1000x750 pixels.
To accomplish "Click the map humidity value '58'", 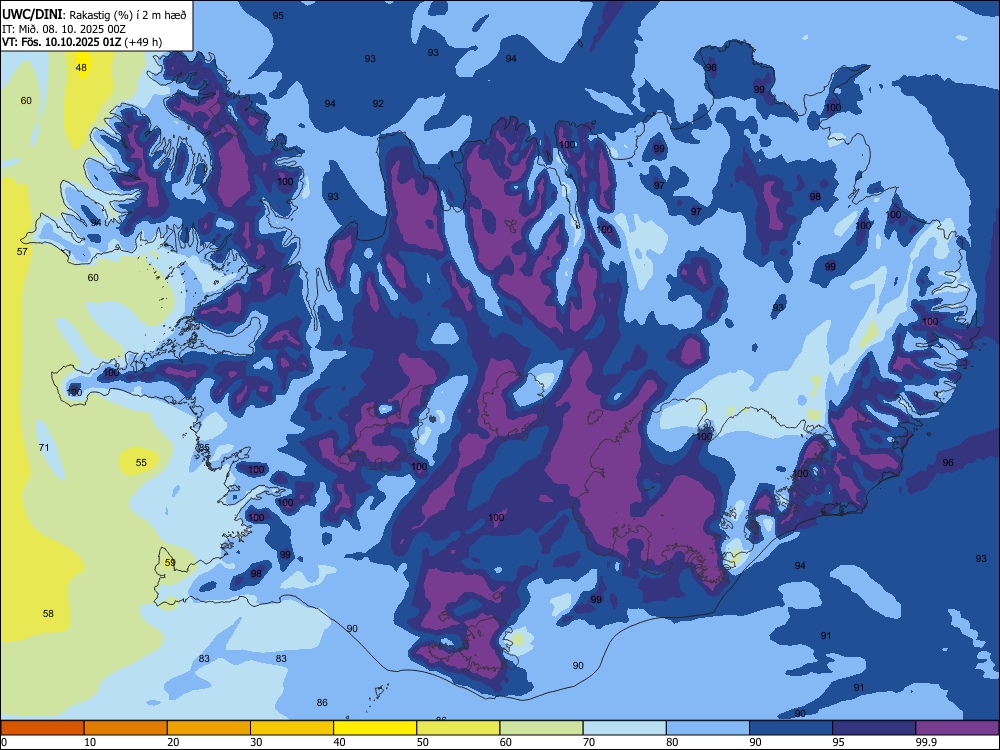I will click(48, 614).
